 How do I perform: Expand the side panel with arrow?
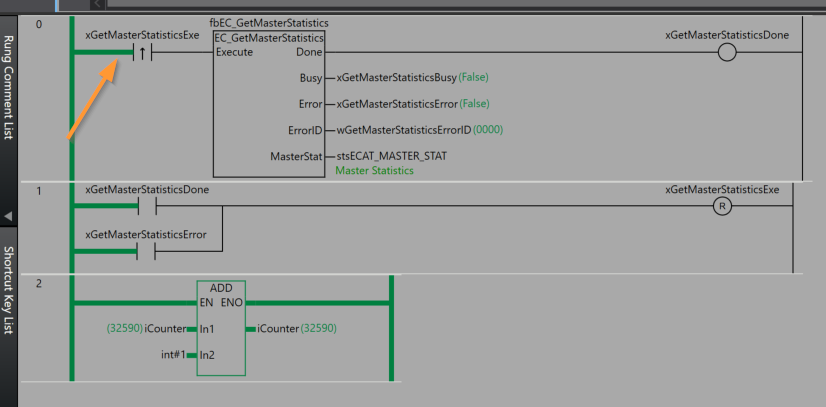click(9, 216)
